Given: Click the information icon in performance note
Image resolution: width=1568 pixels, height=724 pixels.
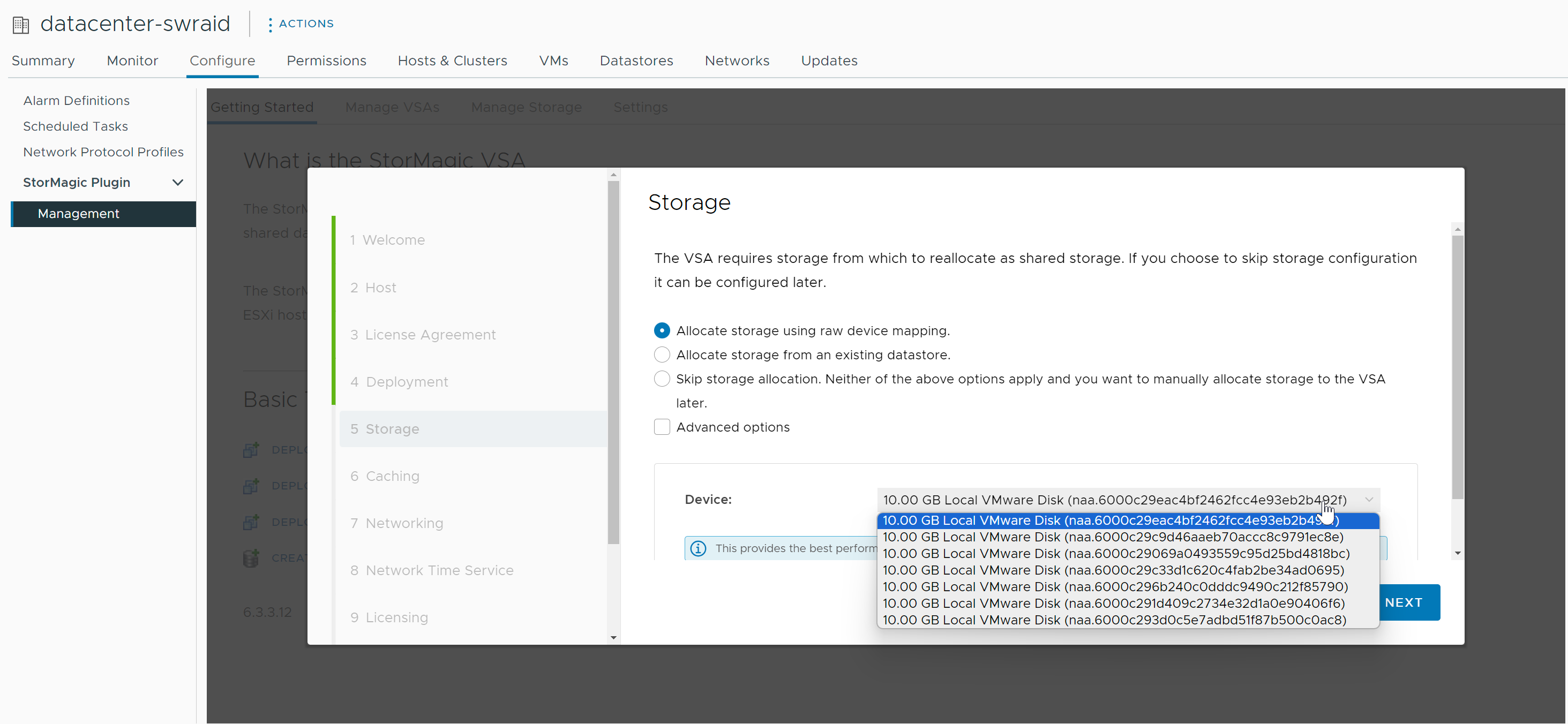Looking at the screenshot, I should [x=698, y=548].
